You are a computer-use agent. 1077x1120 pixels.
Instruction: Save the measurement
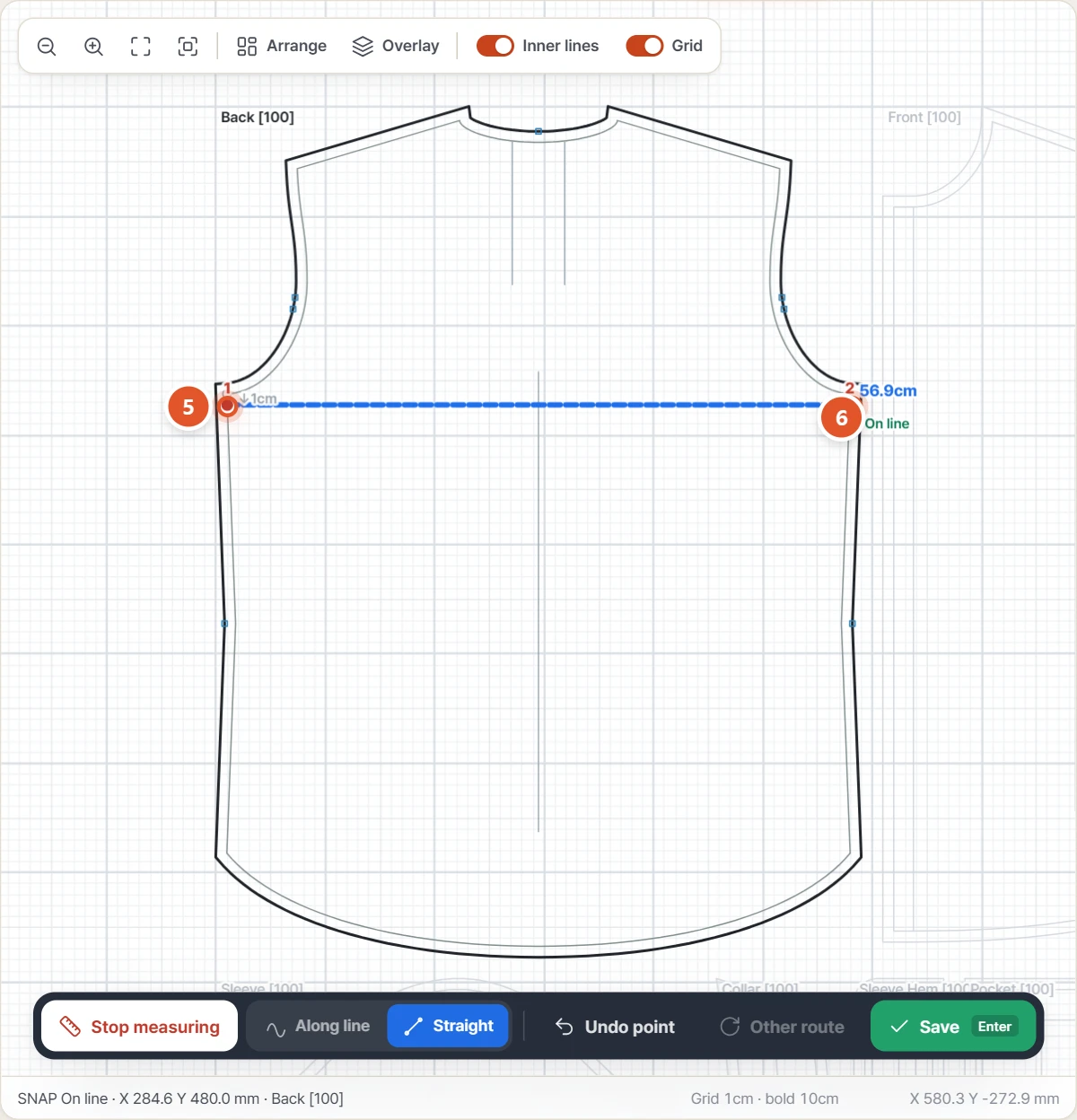click(x=953, y=1026)
